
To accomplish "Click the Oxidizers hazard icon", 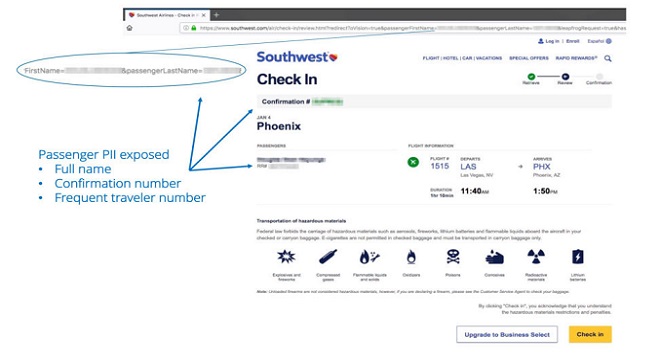I will click(411, 256).
